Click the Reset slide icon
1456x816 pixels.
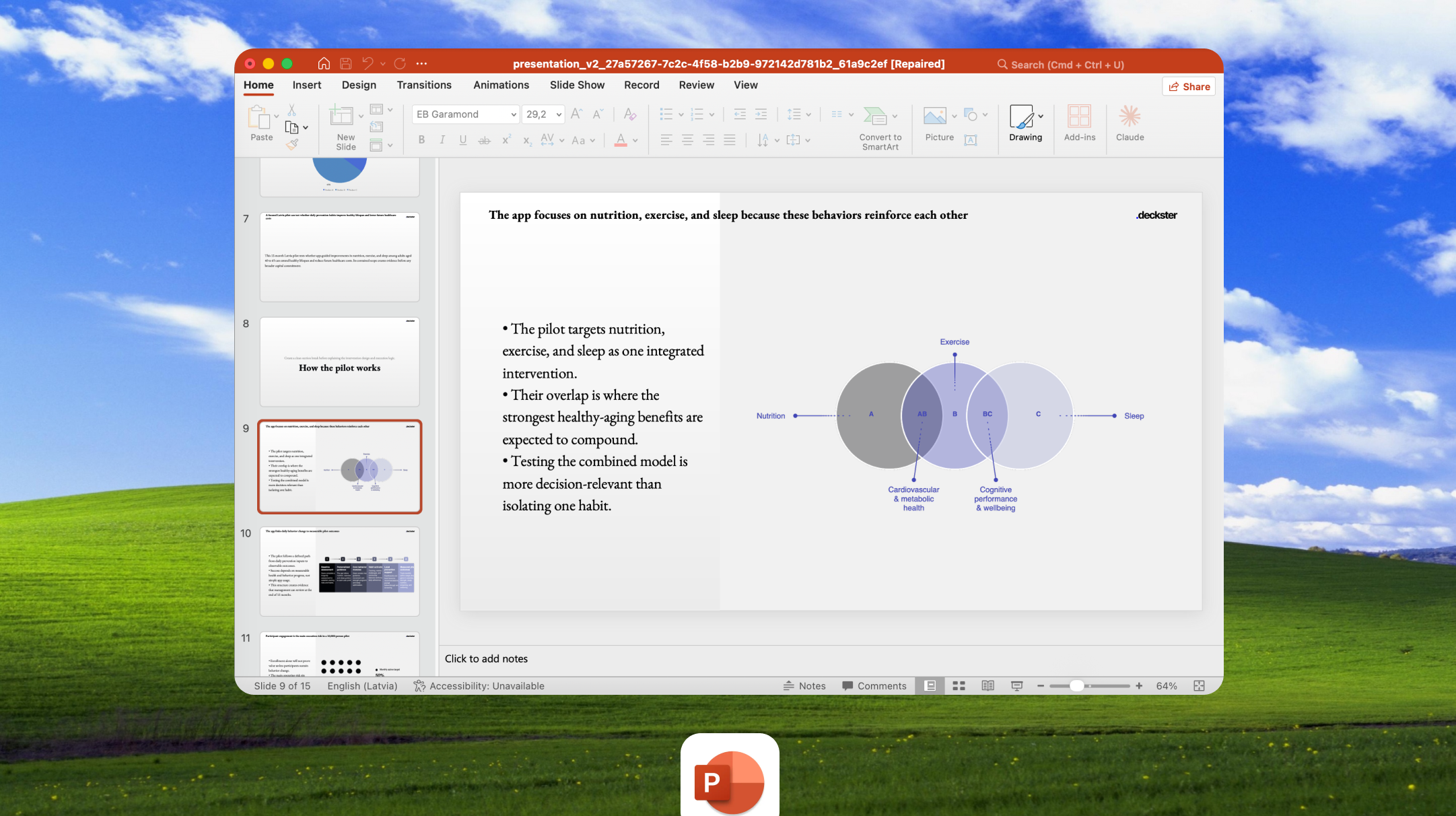click(x=376, y=127)
